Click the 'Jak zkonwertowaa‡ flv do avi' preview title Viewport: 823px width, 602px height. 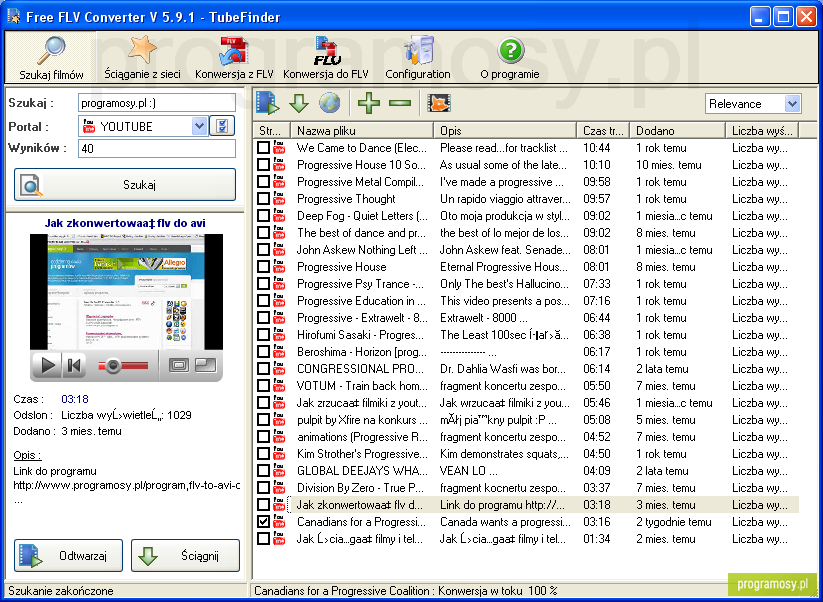coord(125,223)
